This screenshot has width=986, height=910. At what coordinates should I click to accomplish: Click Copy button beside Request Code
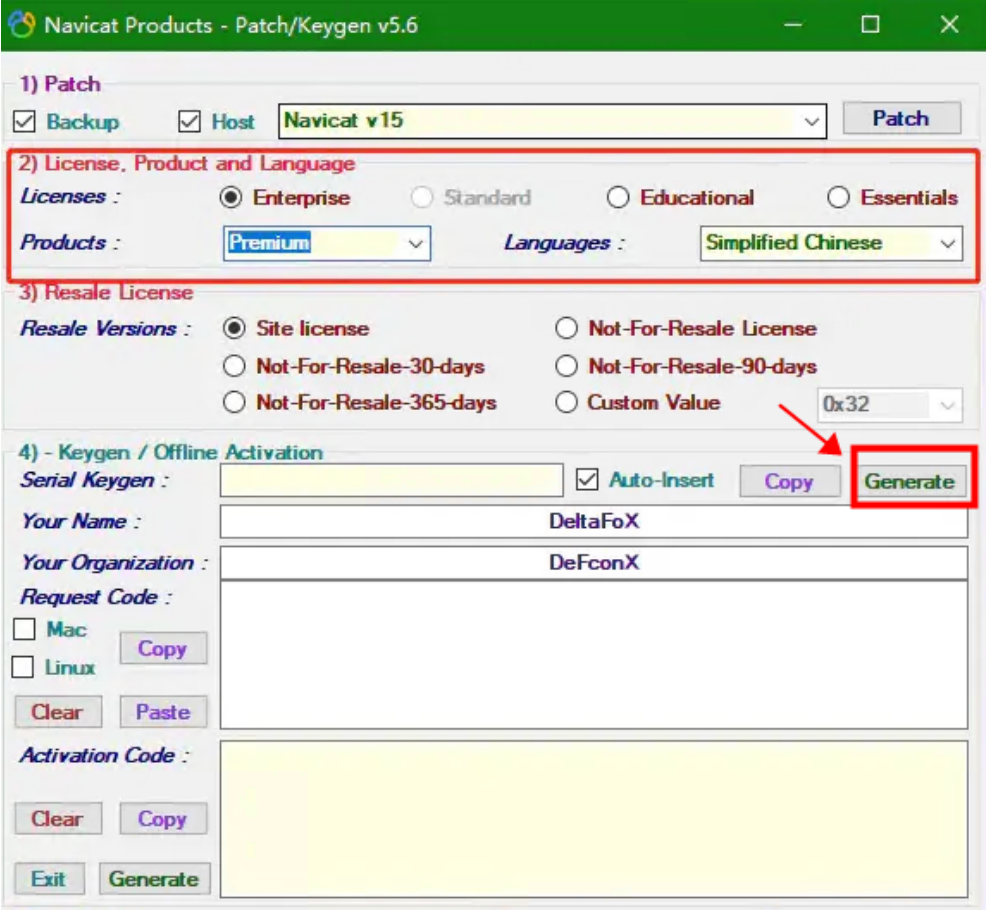click(163, 648)
